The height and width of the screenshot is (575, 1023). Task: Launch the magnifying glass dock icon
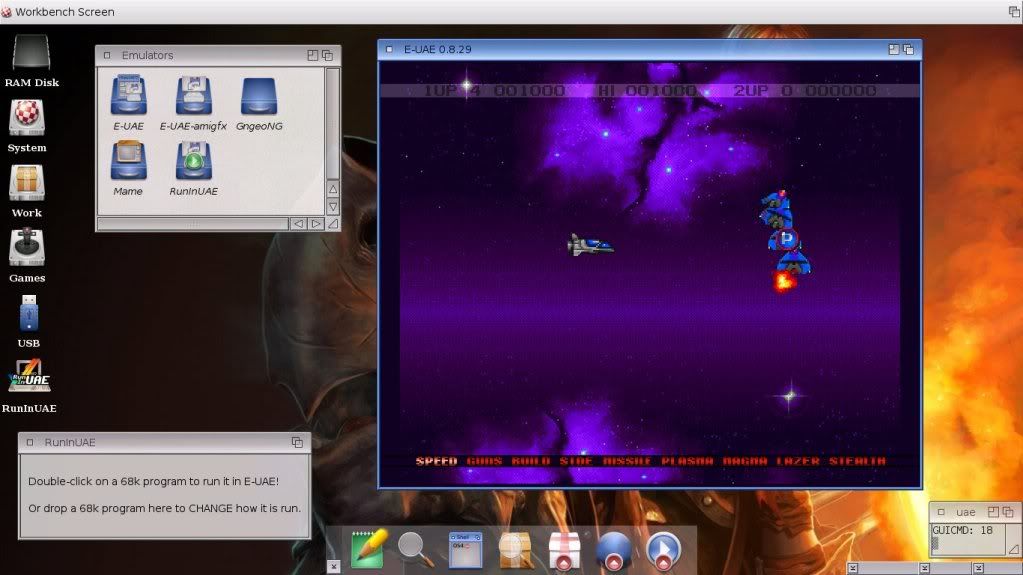click(415, 550)
